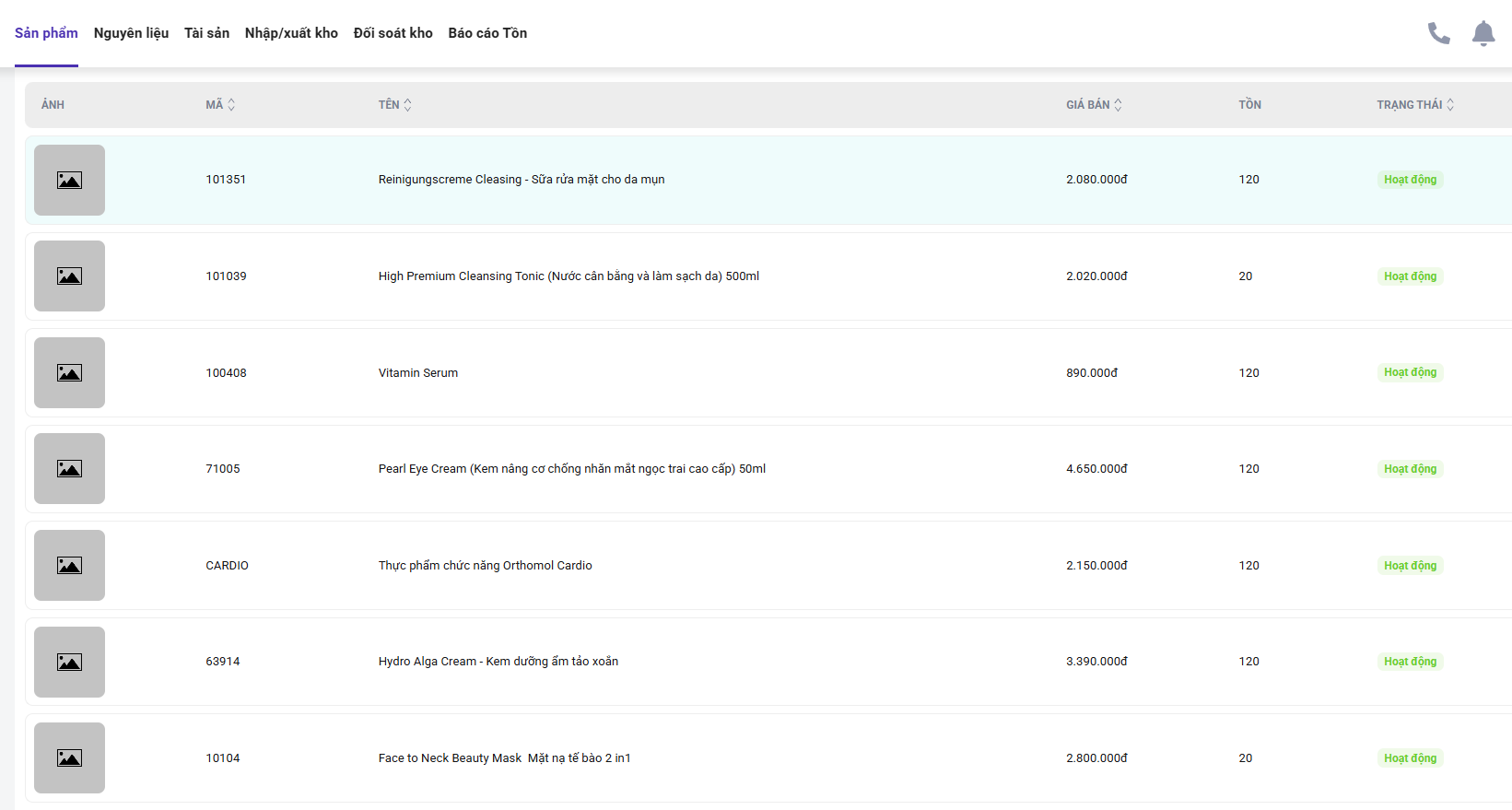The width and height of the screenshot is (1512, 810).
Task: Select stock 120 for product 101351
Action: coord(1248,180)
